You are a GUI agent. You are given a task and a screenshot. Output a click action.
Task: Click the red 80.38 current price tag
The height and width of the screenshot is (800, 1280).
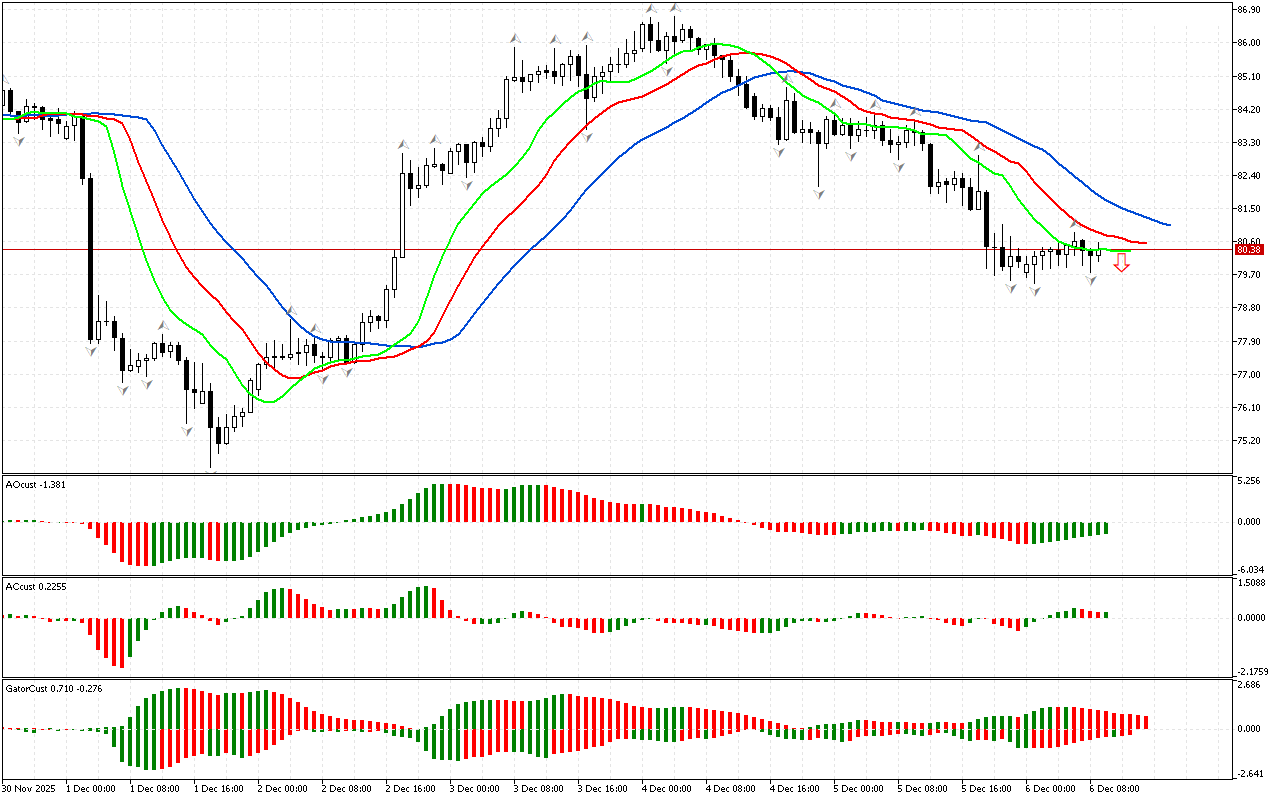coord(1246,250)
